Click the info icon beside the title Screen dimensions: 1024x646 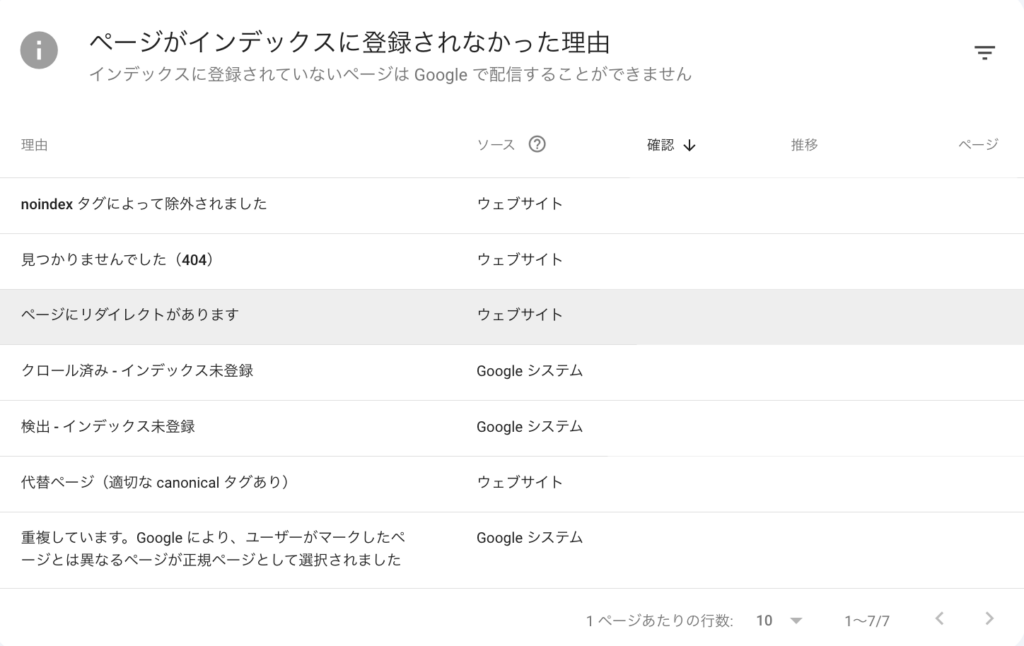pos(39,50)
